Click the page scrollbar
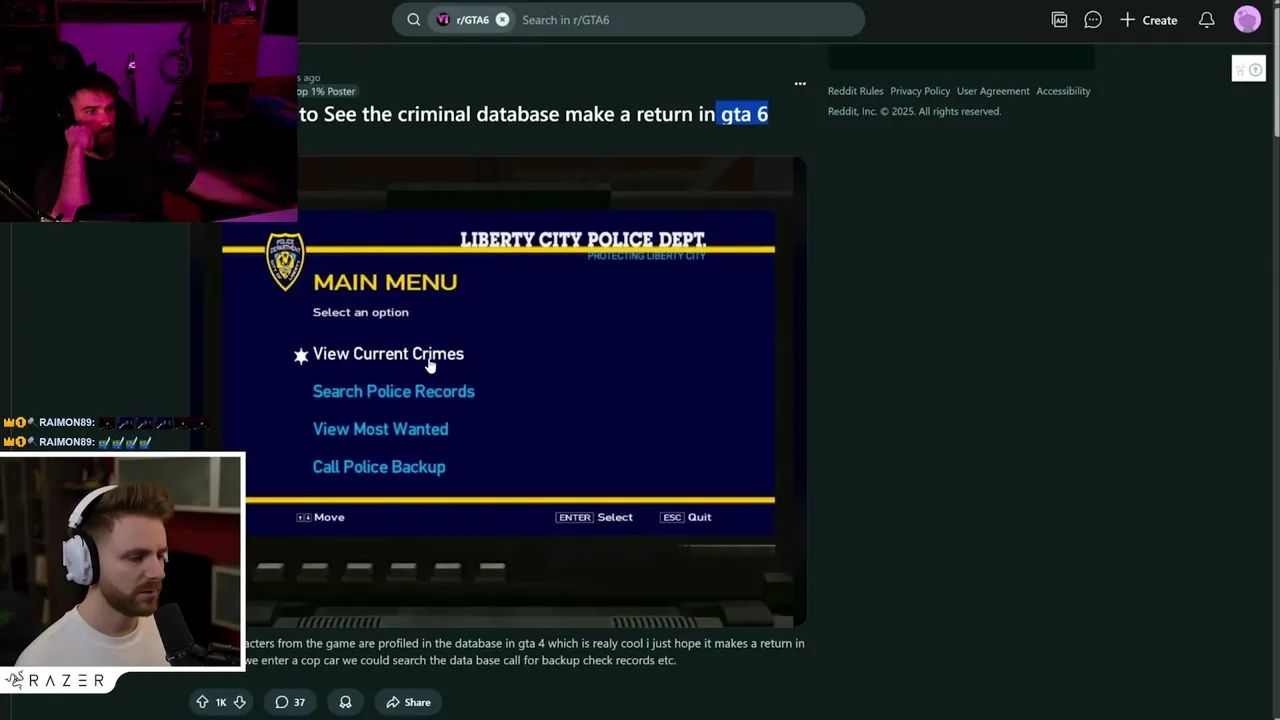This screenshot has height=720, width=1280. [x=1275, y=70]
